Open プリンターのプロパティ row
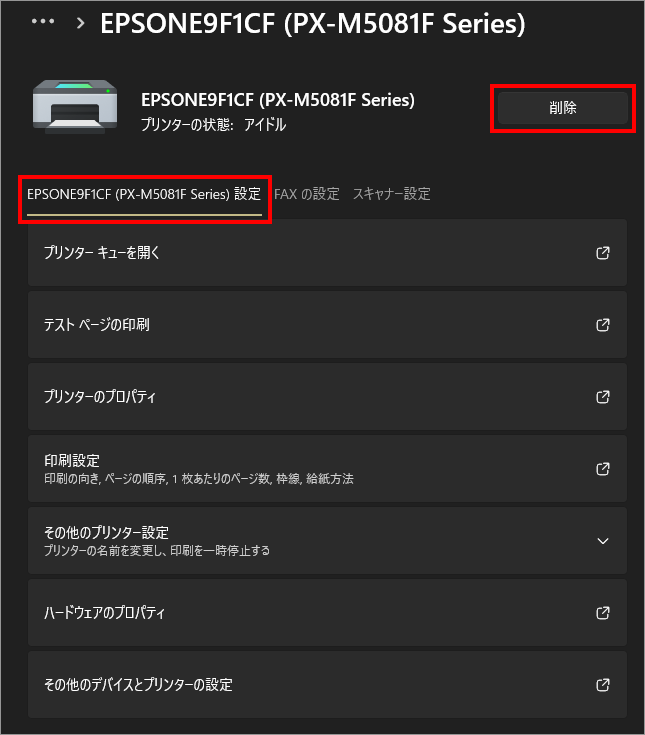645x735 pixels. coord(327,397)
